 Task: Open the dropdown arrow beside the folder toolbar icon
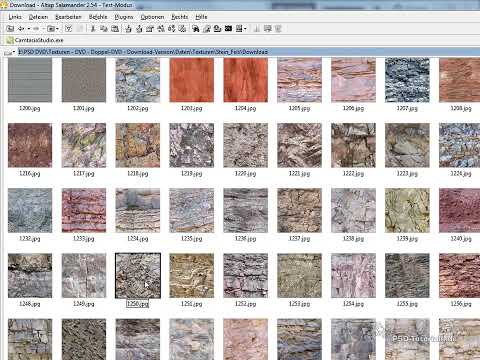(x=57, y=29)
